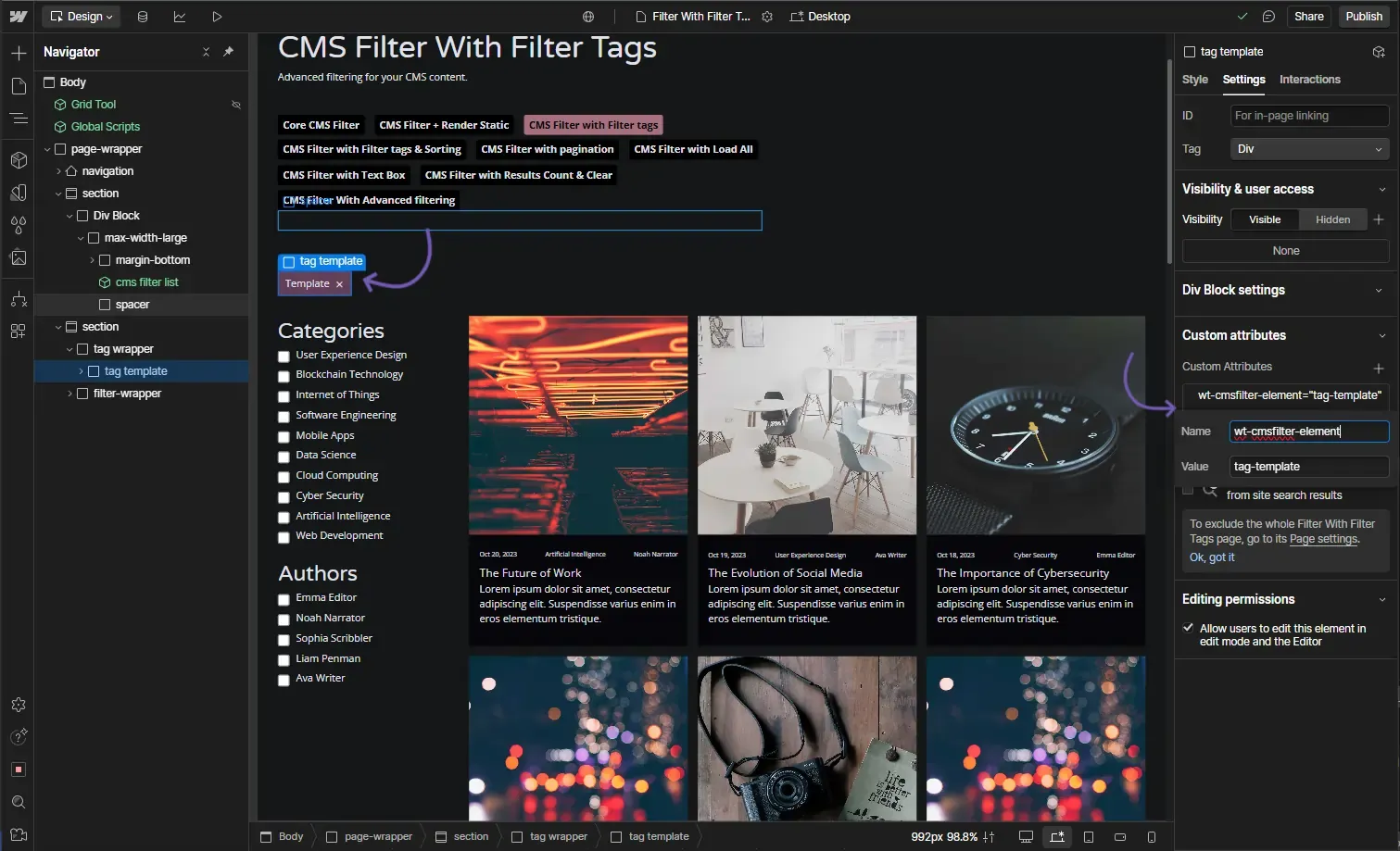The width and height of the screenshot is (1400, 851).
Task: Click the Publish button
Action: click(x=1364, y=17)
